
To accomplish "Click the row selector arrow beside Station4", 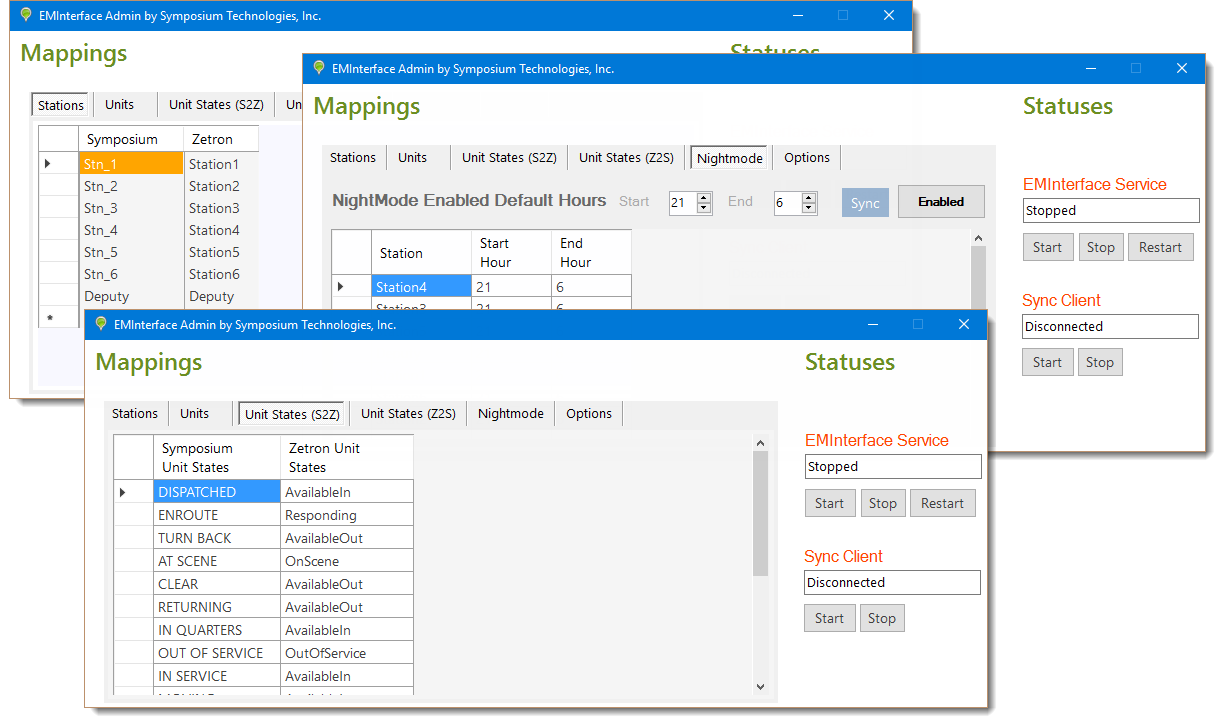I will [341, 287].
